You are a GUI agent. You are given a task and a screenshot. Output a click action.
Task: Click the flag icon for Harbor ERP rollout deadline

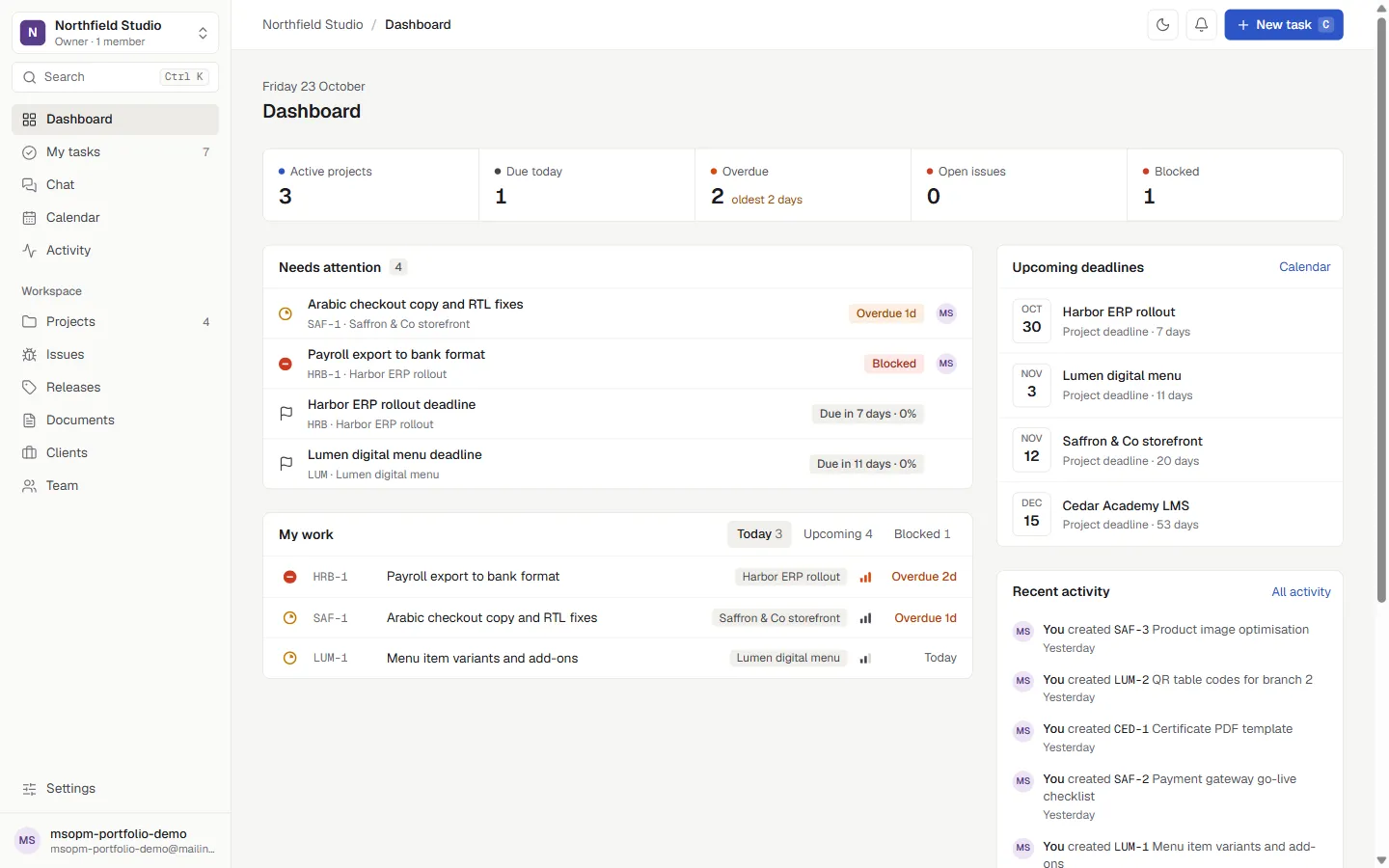[286, 414]
